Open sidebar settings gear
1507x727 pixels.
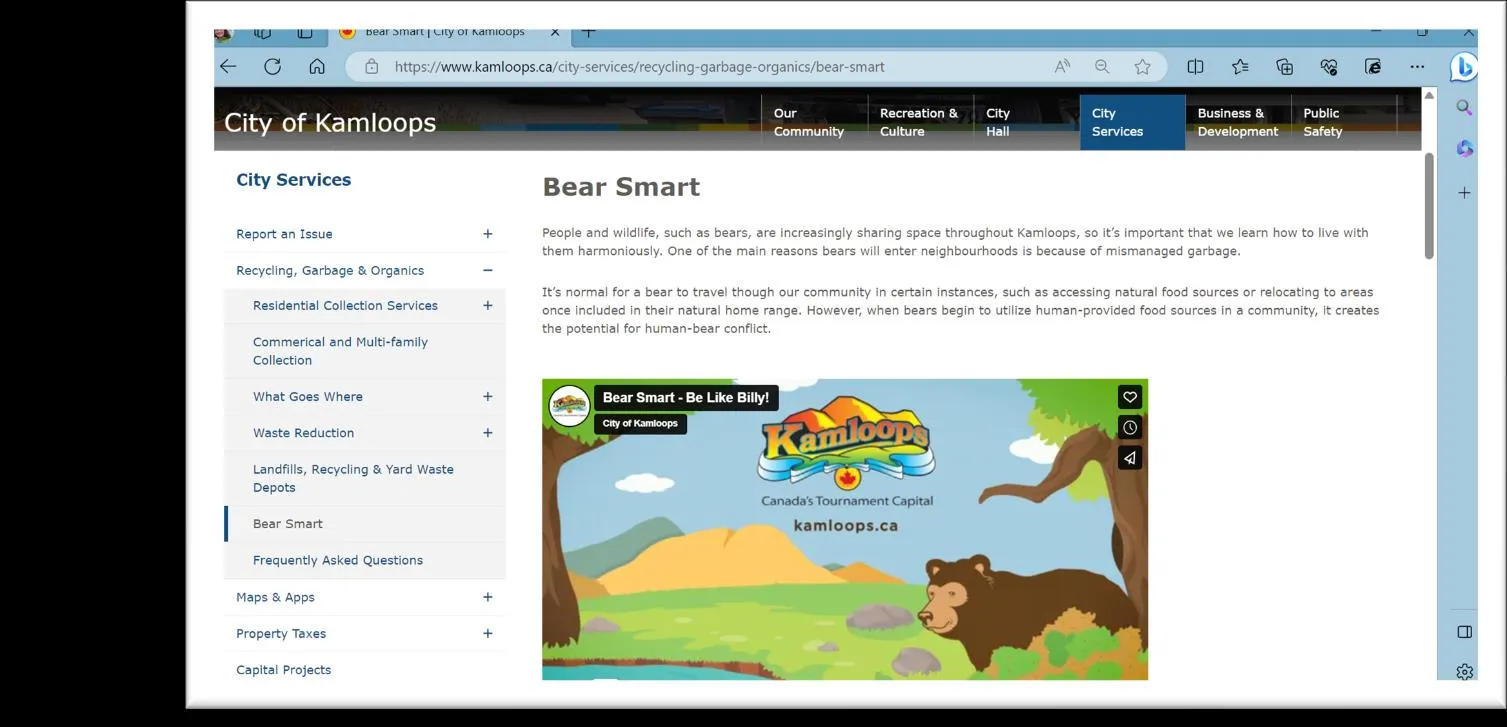click(x=1464, y=672)
